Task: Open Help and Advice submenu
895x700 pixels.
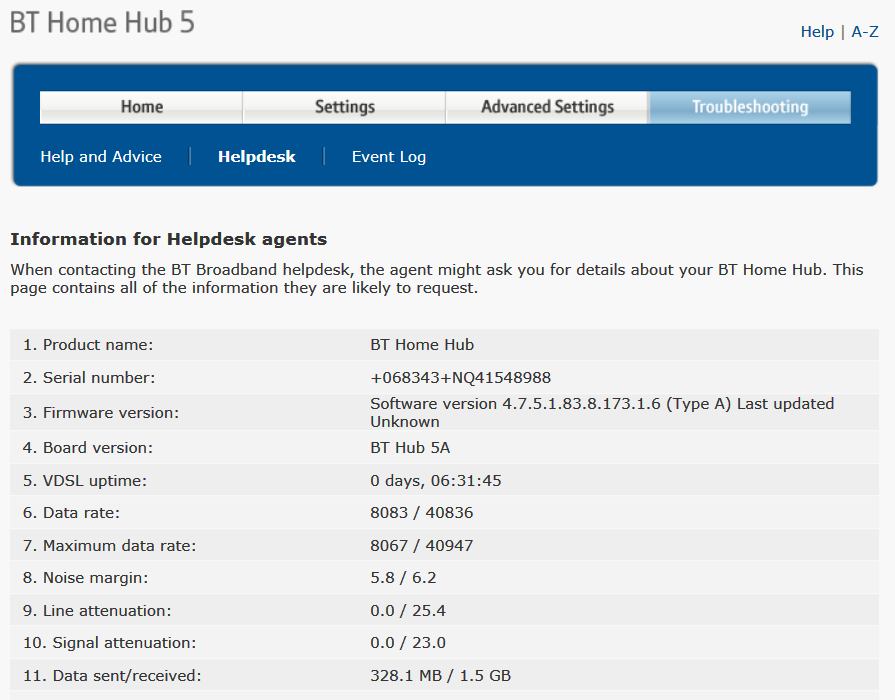Action: tap(101, 156)
